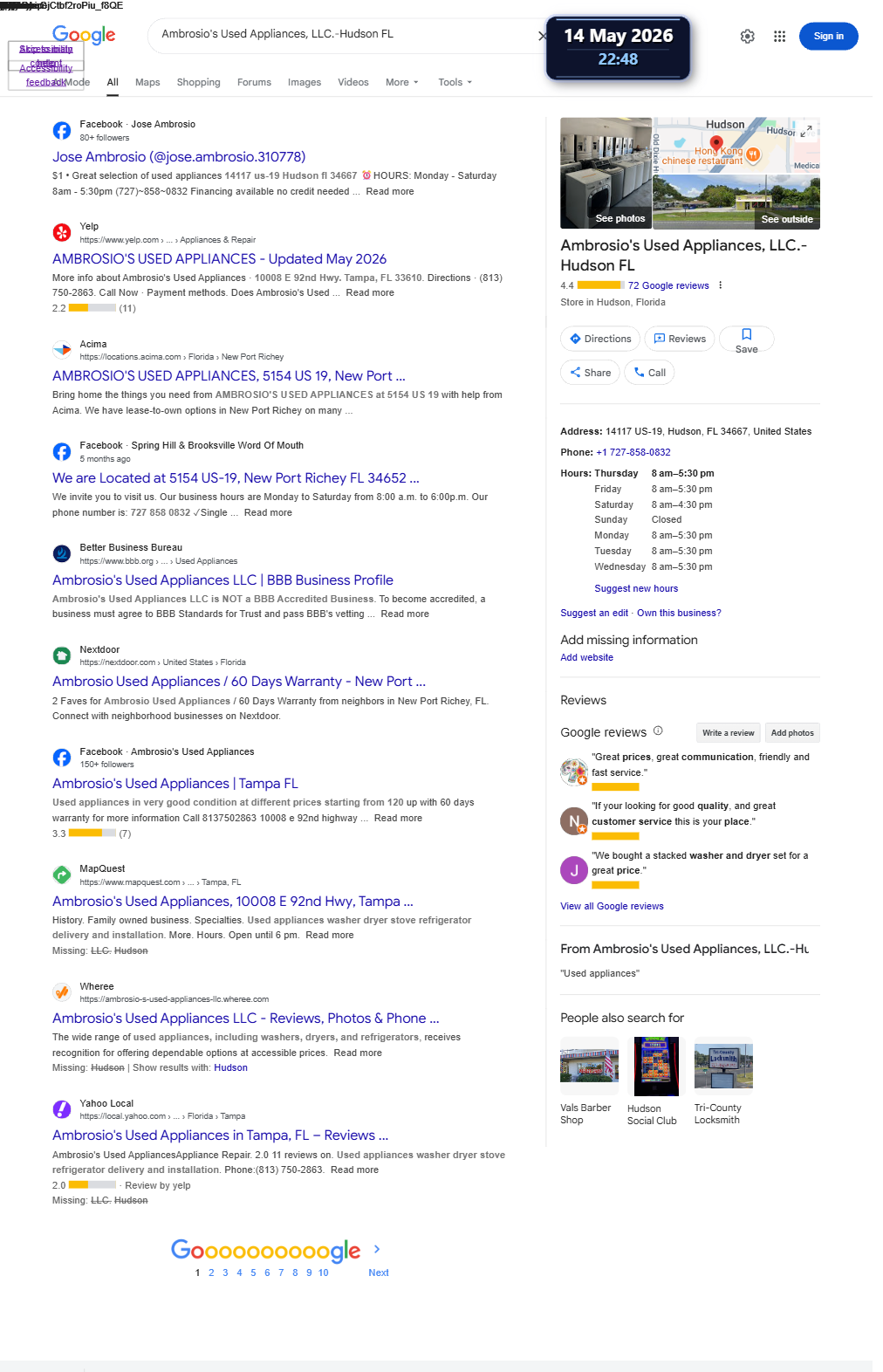Open Google settings gear icon

[747, 37]
